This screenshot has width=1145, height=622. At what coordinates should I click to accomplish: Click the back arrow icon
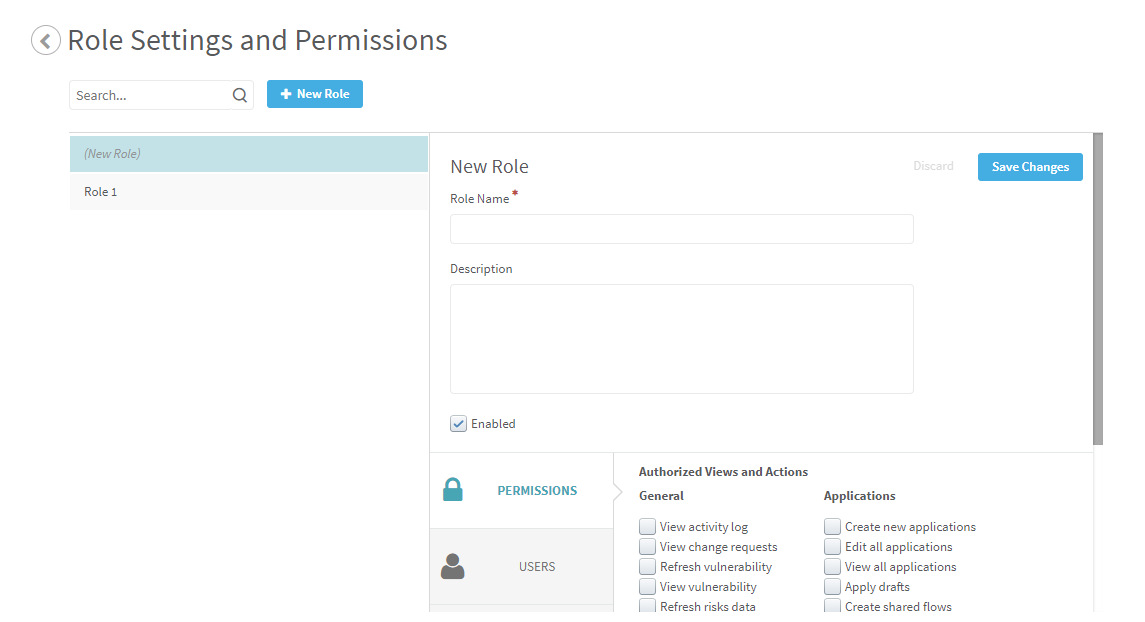[46, 40]
